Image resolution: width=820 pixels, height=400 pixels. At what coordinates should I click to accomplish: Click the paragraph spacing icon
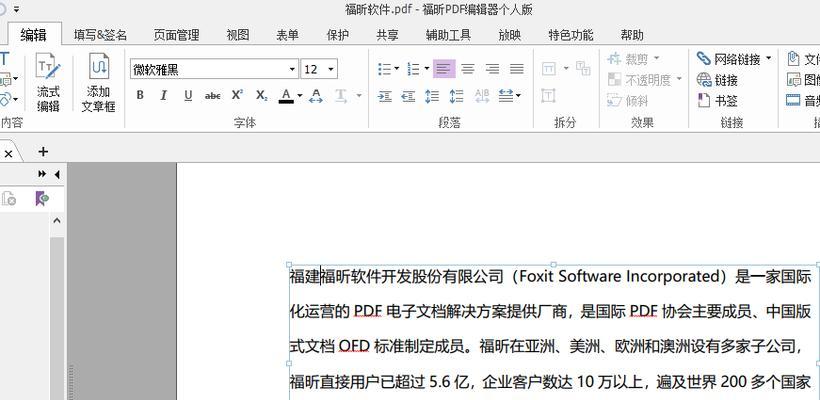(457, 96)
